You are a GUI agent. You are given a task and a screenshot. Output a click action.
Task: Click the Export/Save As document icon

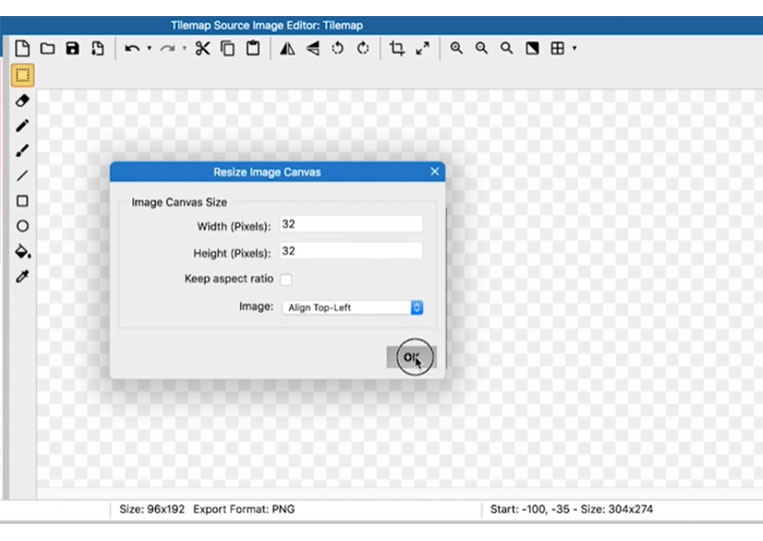(x=98, y=49)
